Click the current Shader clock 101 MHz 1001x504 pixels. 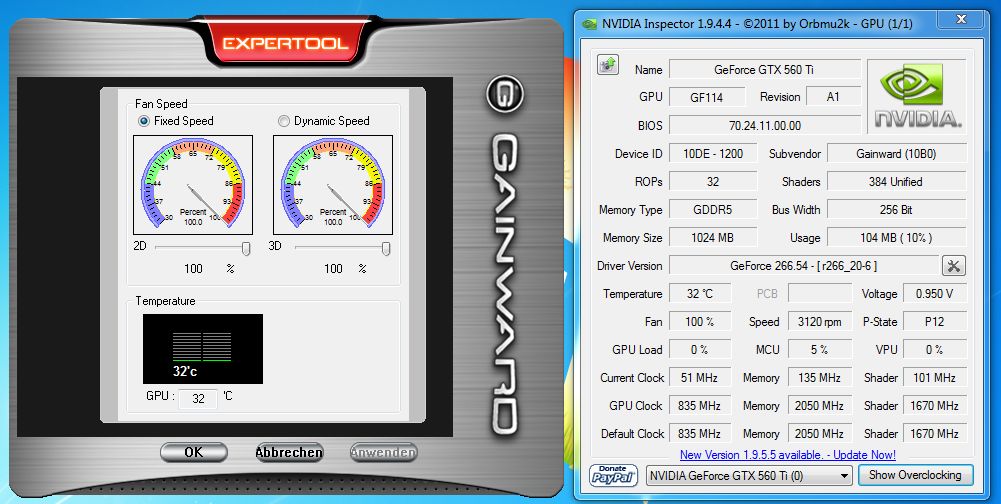935,378
